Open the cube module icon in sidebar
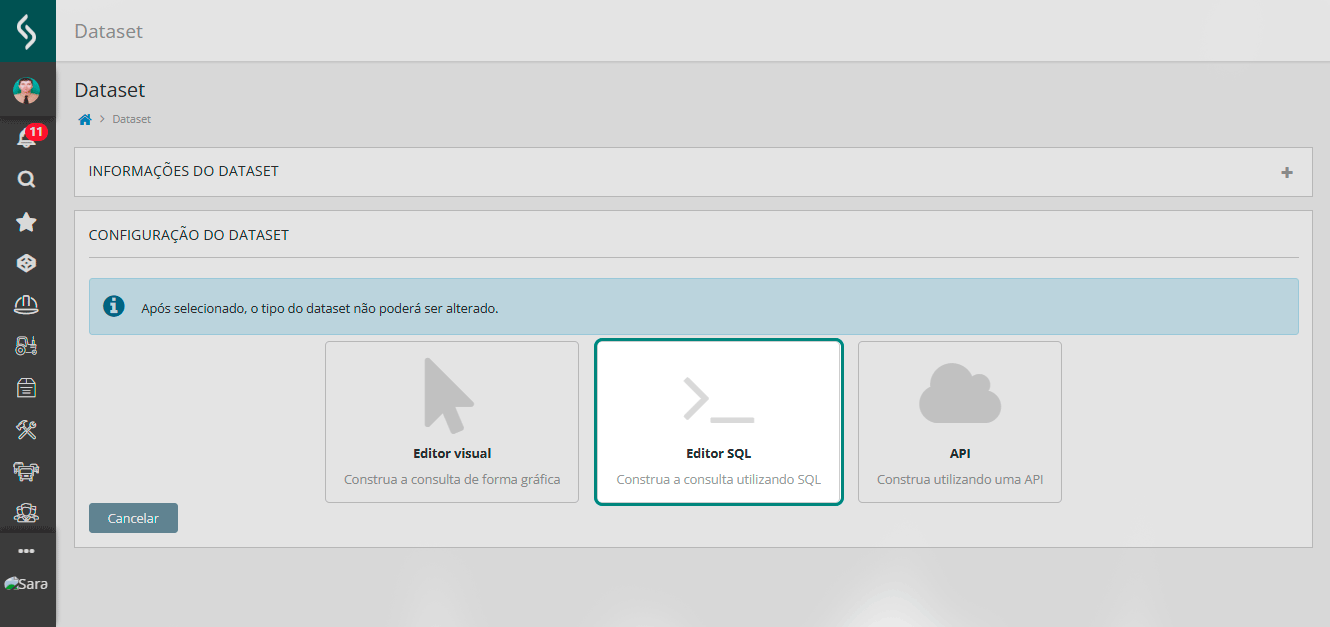1330x627 pixels. (27, 263)
